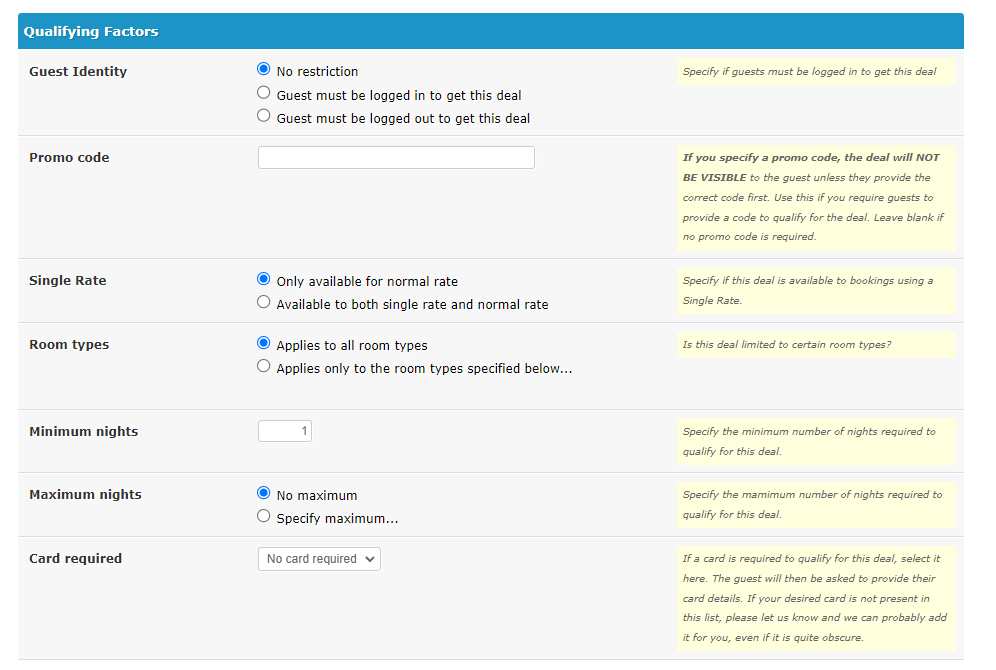Select Applies to all room types
The width and height of the screenshot is (996, 670).
click(264, 343)
